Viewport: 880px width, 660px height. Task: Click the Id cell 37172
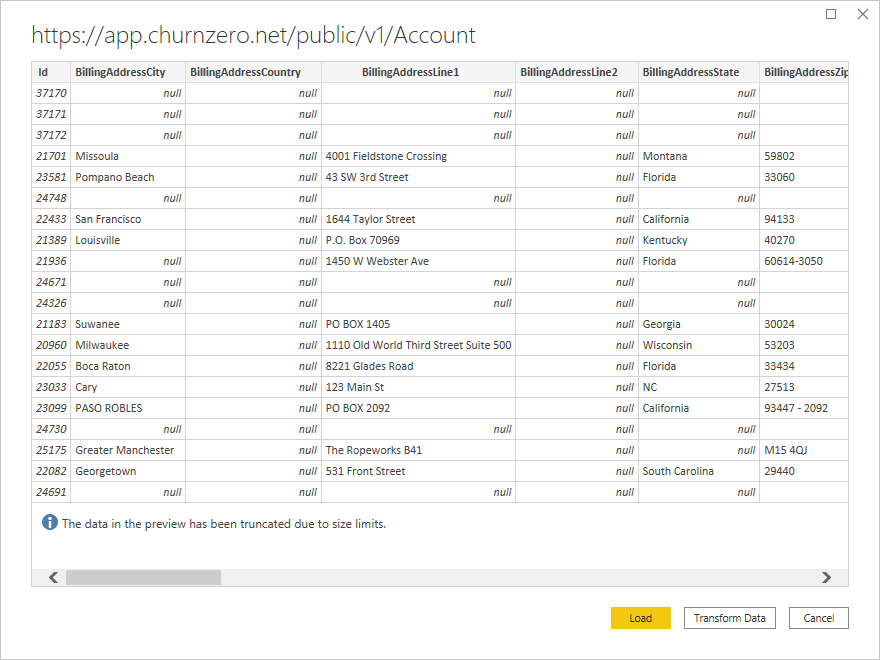click(51, 135)
